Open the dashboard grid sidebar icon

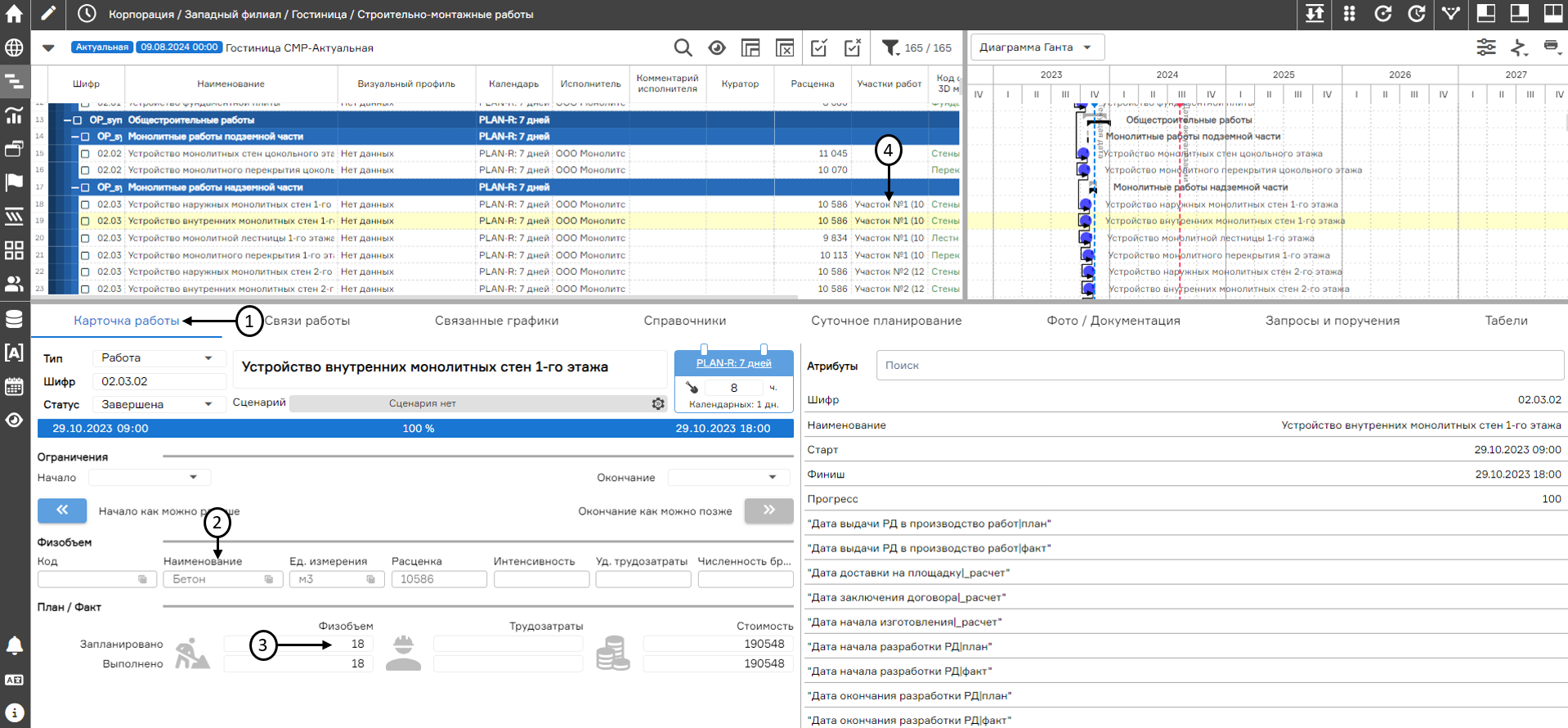click(x=14, y=250)
